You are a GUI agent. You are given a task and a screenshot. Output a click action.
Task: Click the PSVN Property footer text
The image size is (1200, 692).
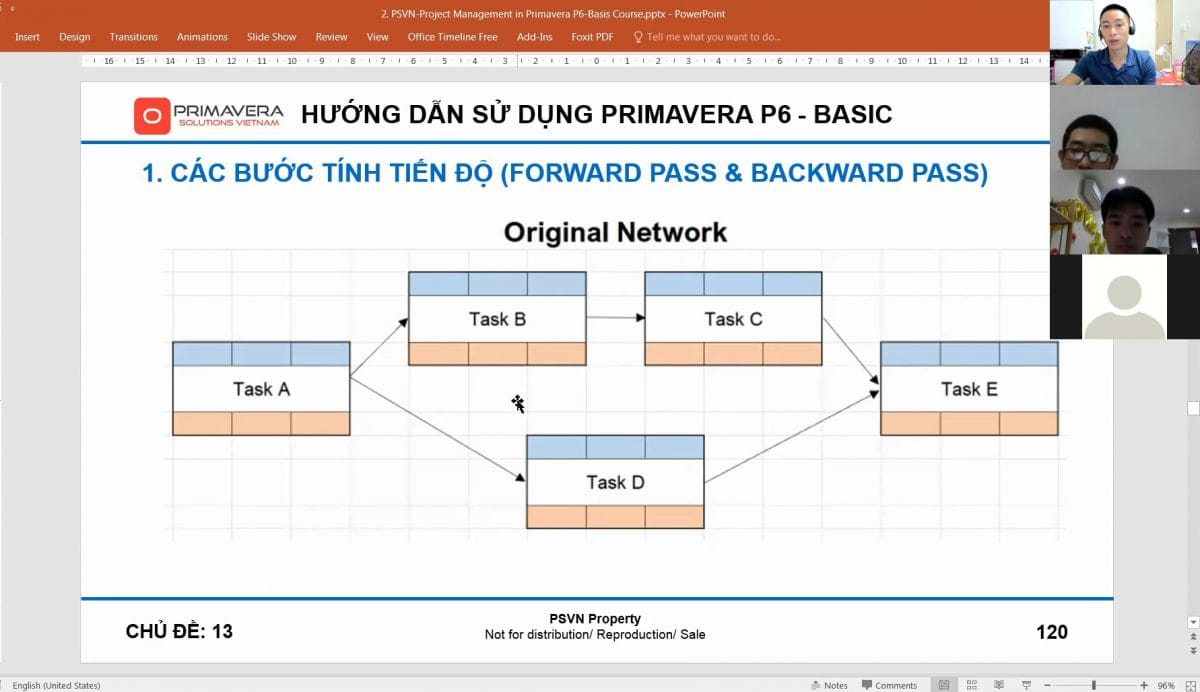(x=595, y=619)
